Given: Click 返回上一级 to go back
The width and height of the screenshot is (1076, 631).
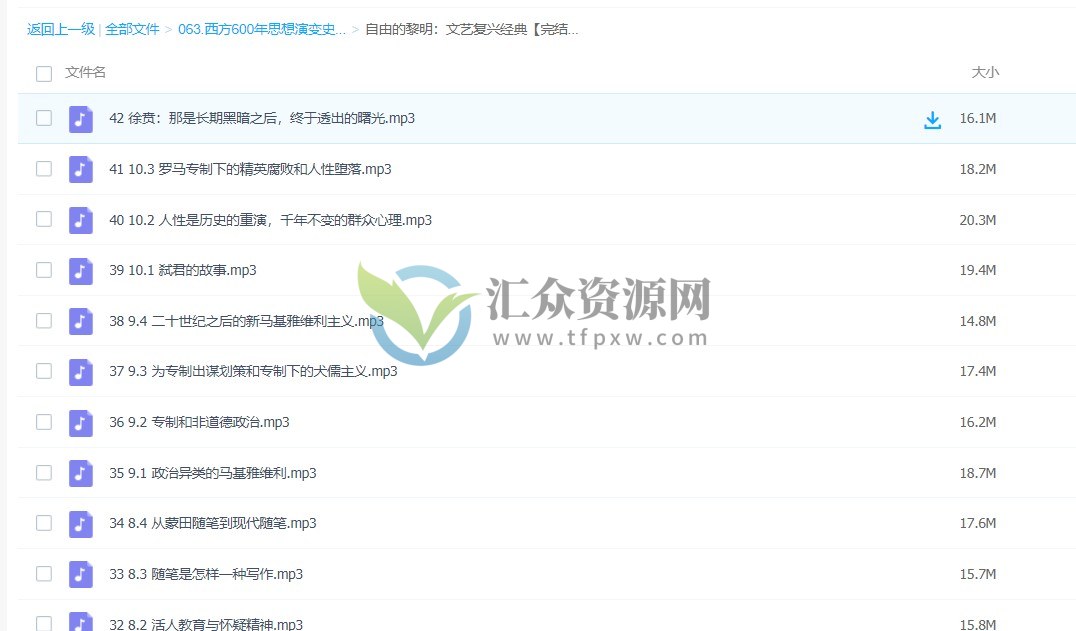Looking at the screenshot, I should 59,30.
